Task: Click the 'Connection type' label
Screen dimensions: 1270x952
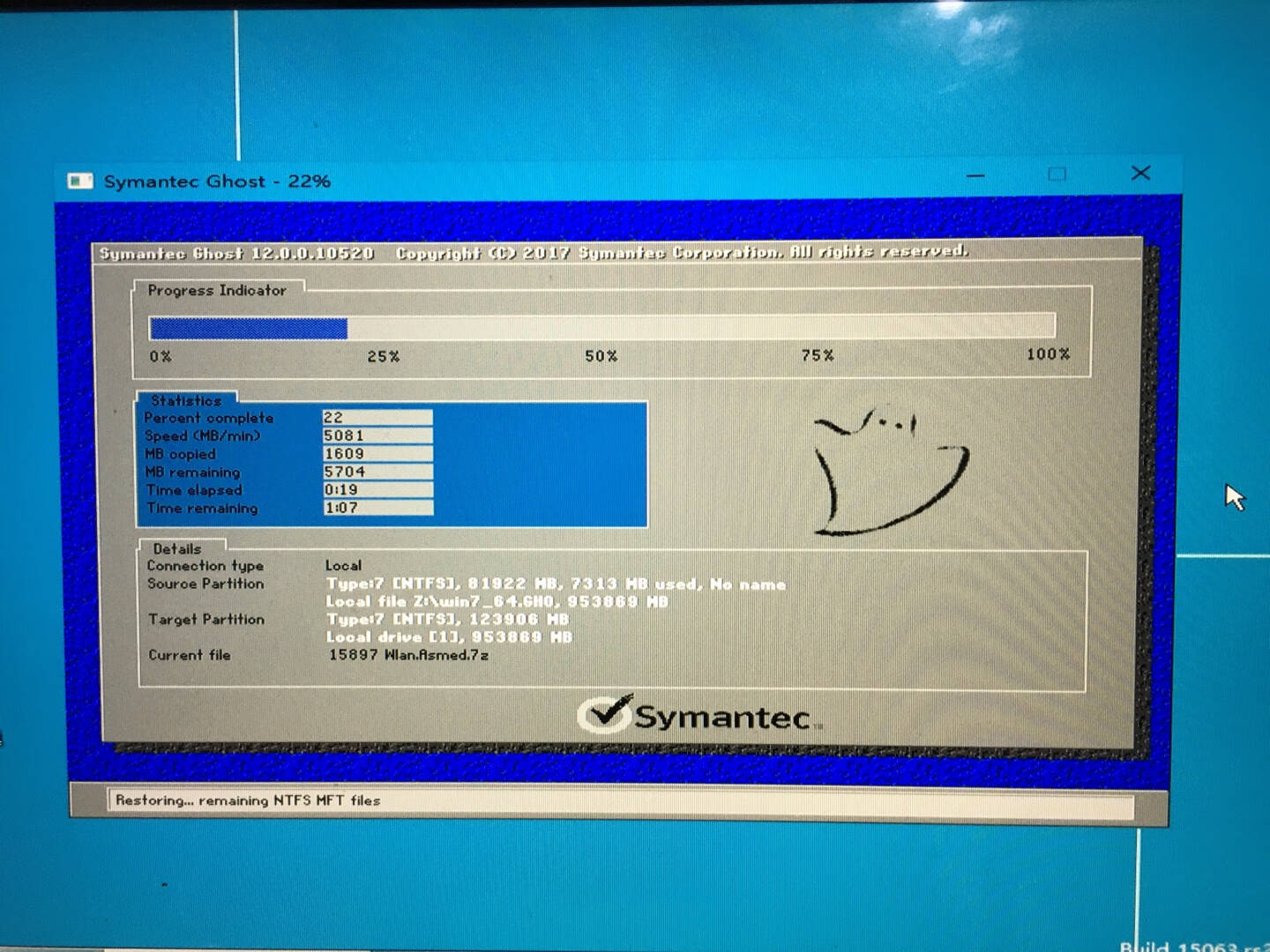Action: coord(205,566)
